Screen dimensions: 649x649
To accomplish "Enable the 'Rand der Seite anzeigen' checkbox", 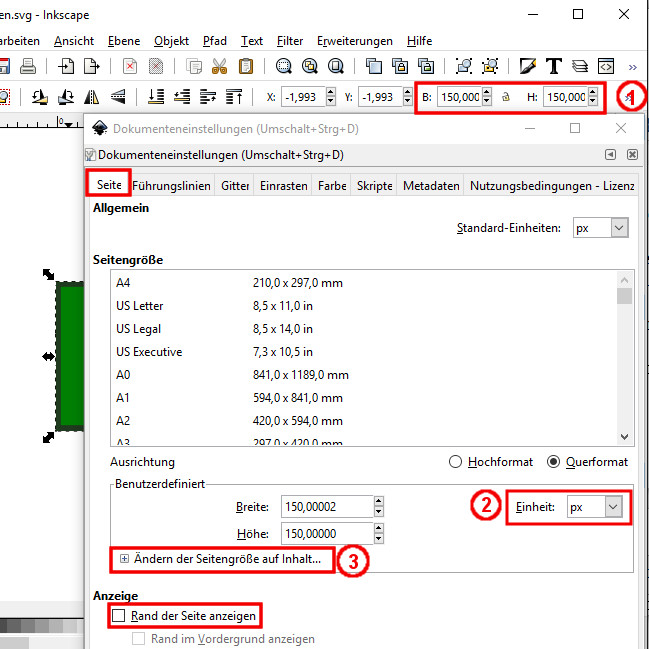I will [x=120, y=616].
